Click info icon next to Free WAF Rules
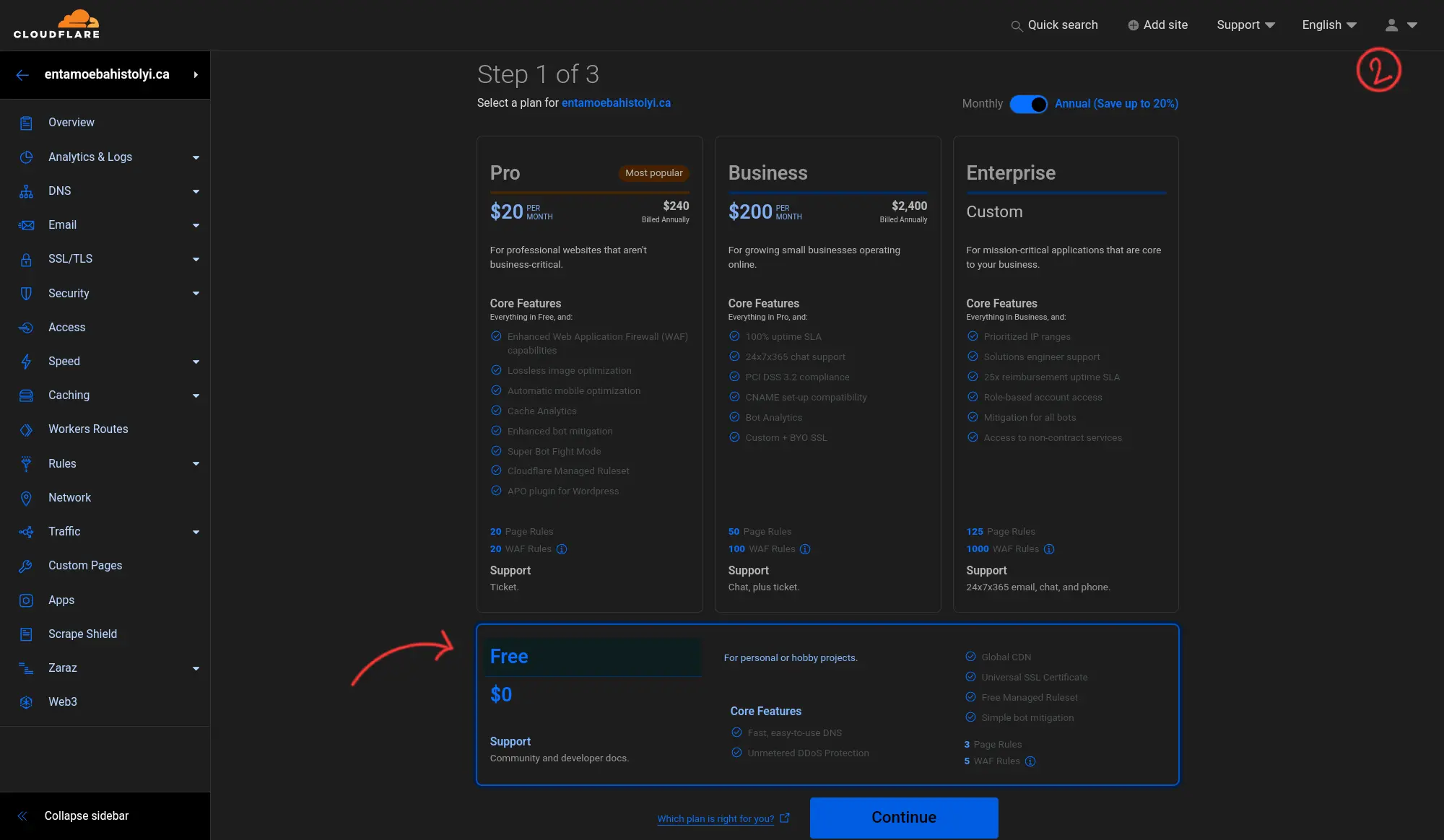The image size is (1444, 840). pyautogui.click(x=1030, y=761)
